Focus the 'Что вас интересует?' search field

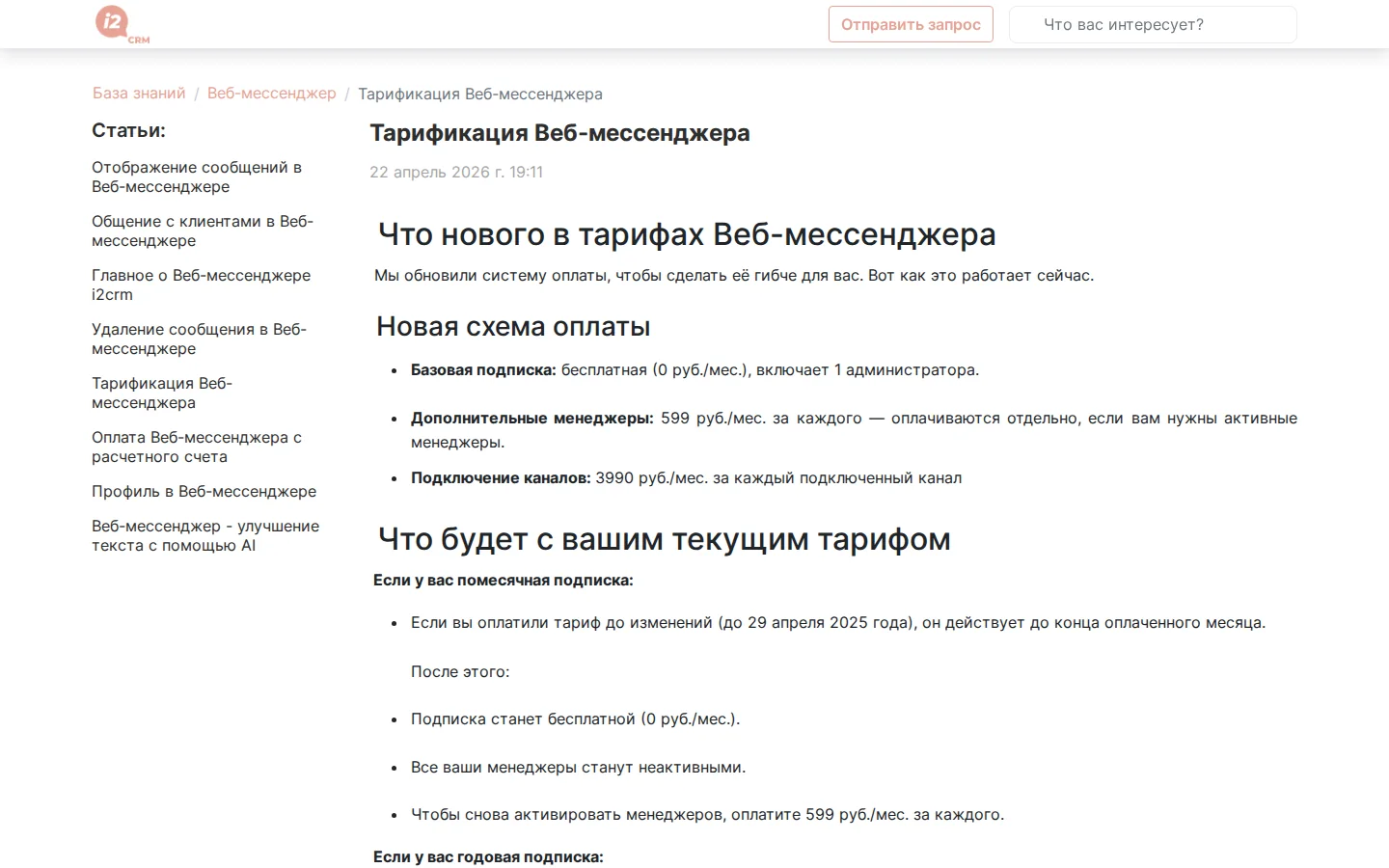[1153, 24]
